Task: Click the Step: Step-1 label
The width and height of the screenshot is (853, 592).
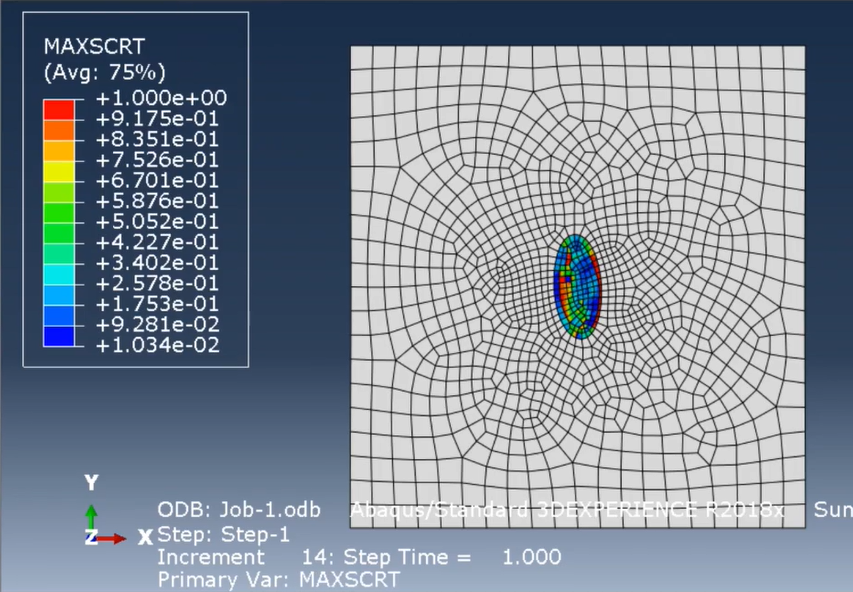Action: click(224, 535)
